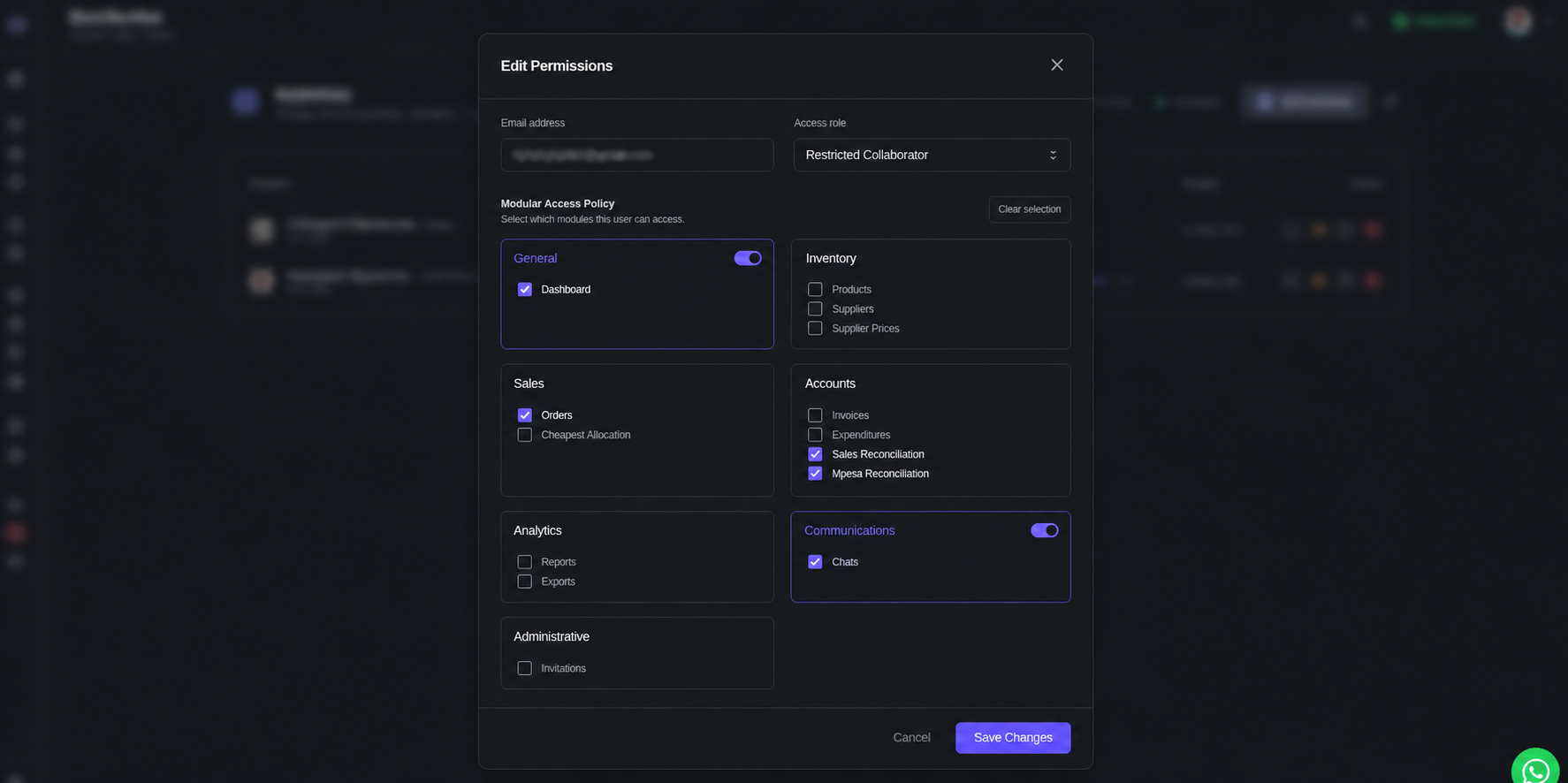Check the Products checkbox

(x=815, y=289)
